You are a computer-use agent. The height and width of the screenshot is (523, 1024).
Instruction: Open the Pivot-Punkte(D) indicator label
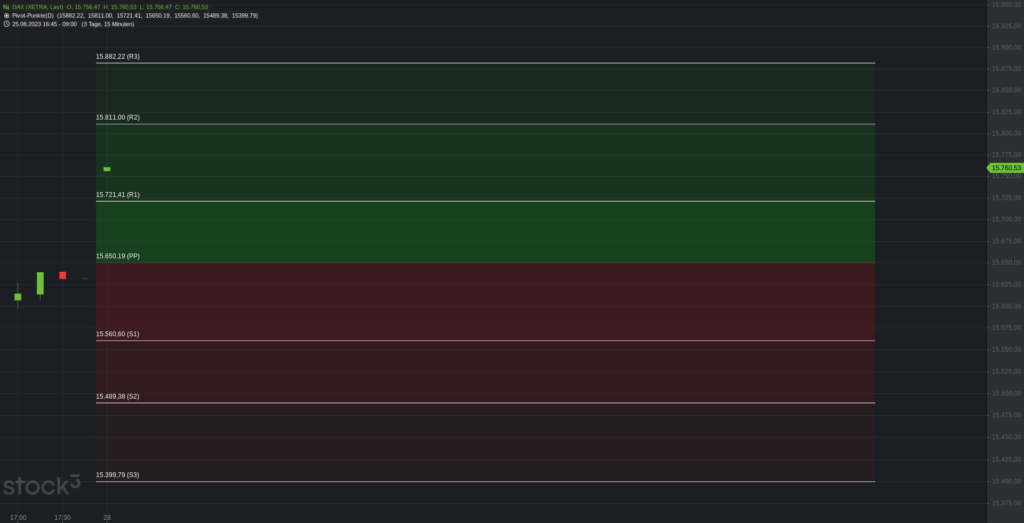(33, 15)
